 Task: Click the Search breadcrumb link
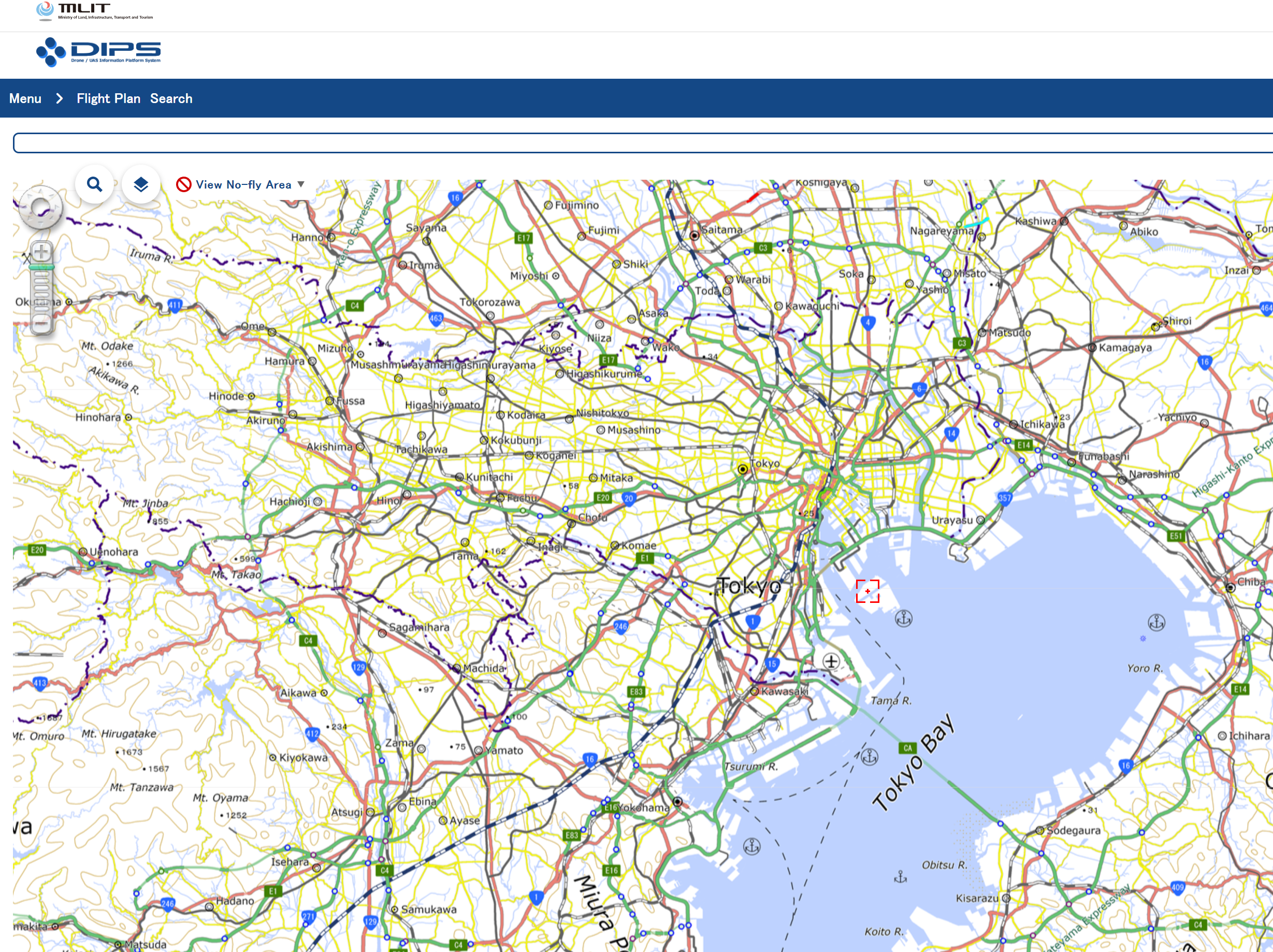point(171,98)
